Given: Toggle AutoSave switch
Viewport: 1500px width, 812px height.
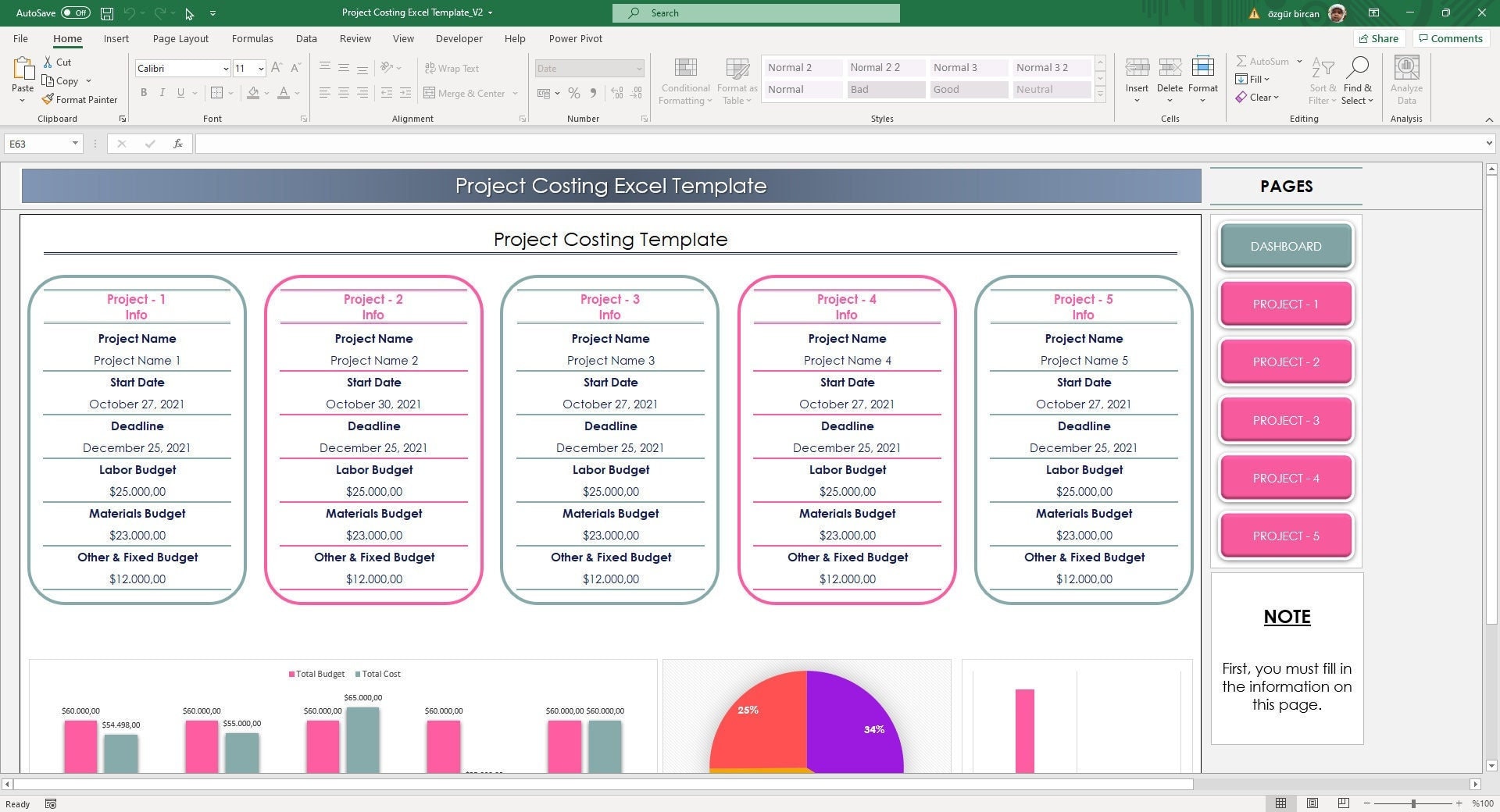Looking at the screenshot, I should [76, 13].
